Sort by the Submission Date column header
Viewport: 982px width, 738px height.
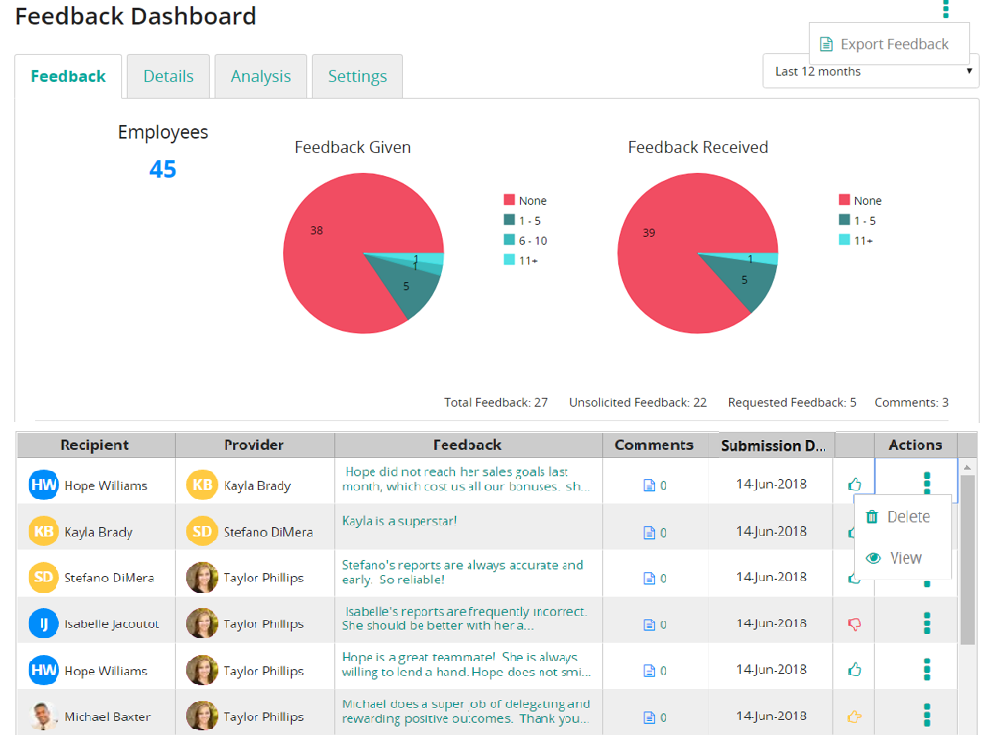click(x=773, y=445)
